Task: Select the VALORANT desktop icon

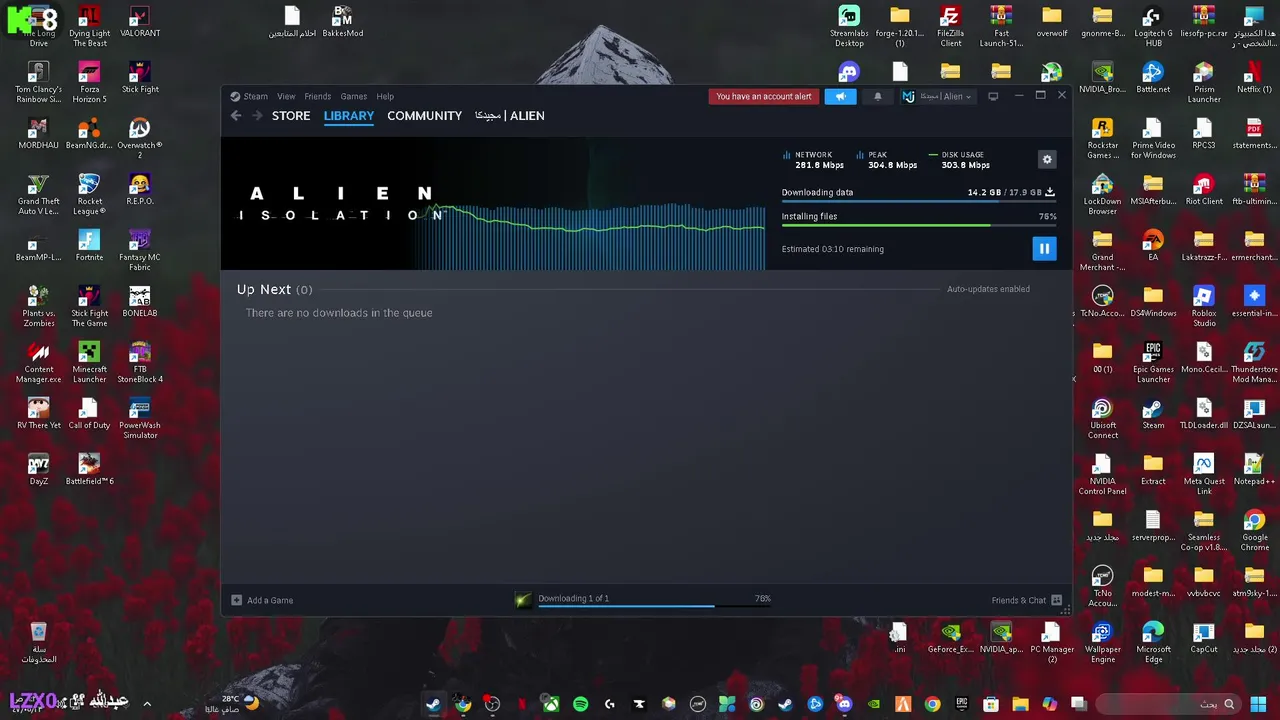Action: click(140, 23)
